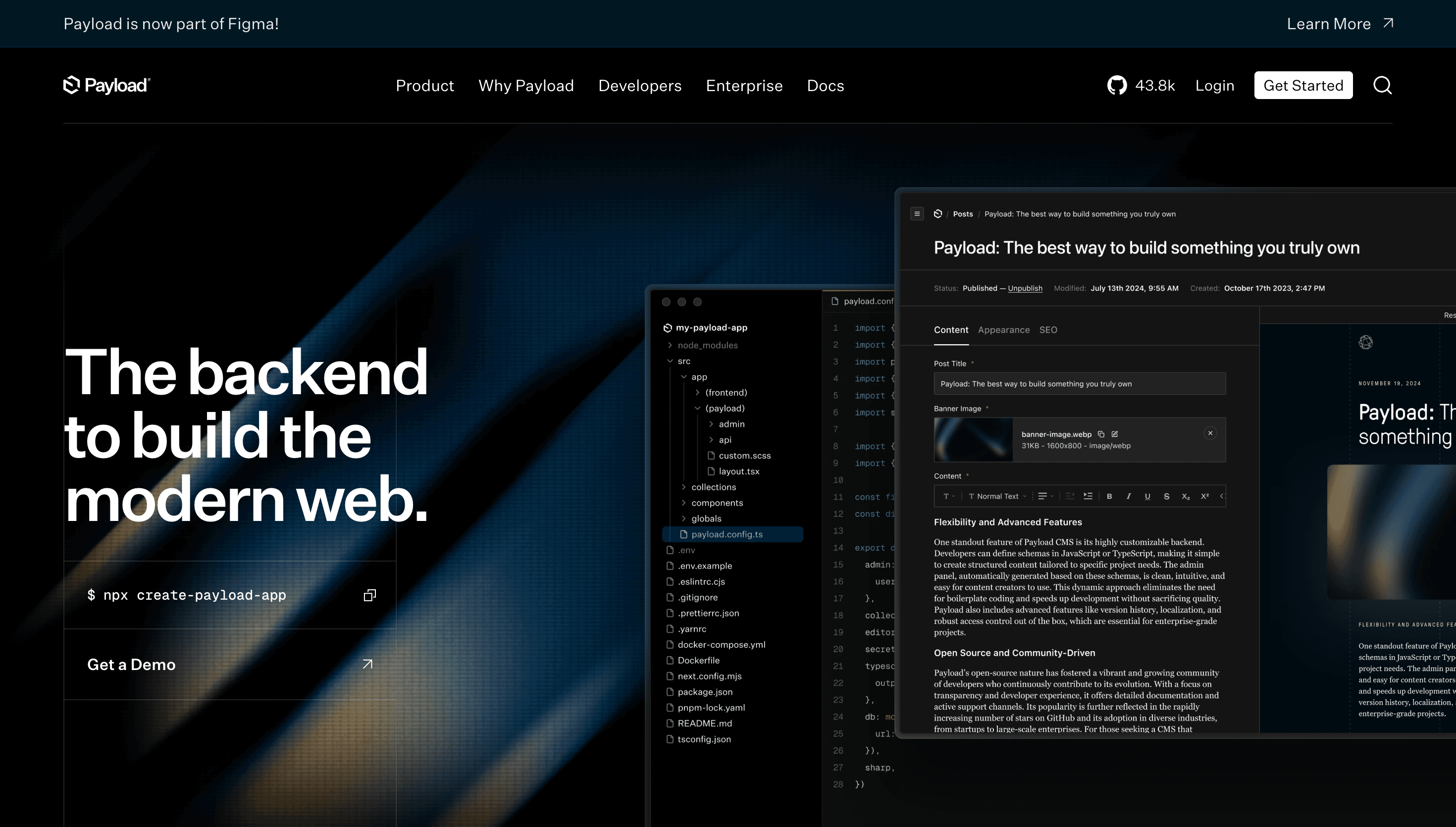Viewport: 1456px width, 827px height.
Task: Go to Posts in the breadcrumb
Action: pyautogui.click(x=963, y=213)
